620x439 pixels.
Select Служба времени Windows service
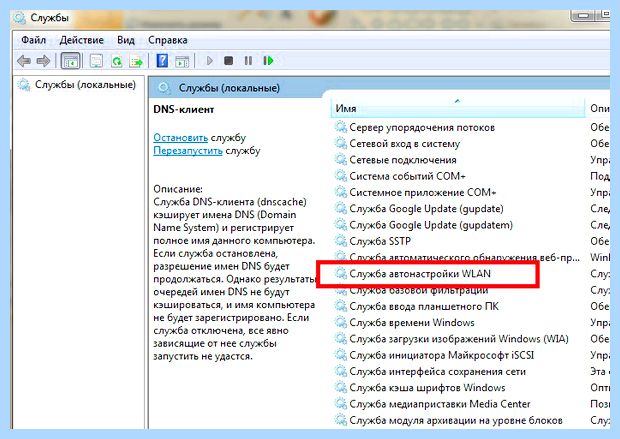click(412, 323)
